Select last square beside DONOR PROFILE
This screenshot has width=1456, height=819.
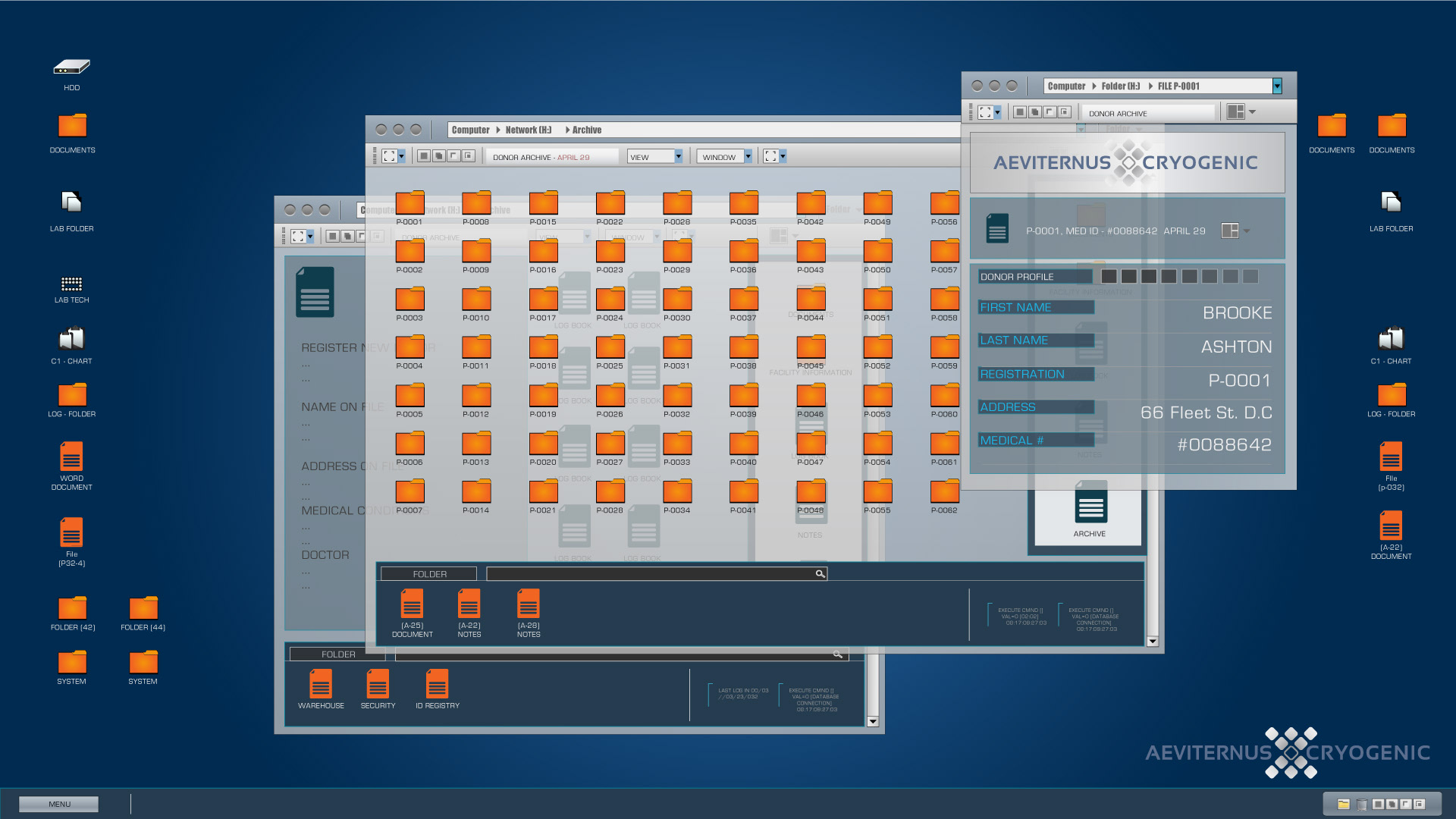pyautogui.click(x=1250, y=277)
